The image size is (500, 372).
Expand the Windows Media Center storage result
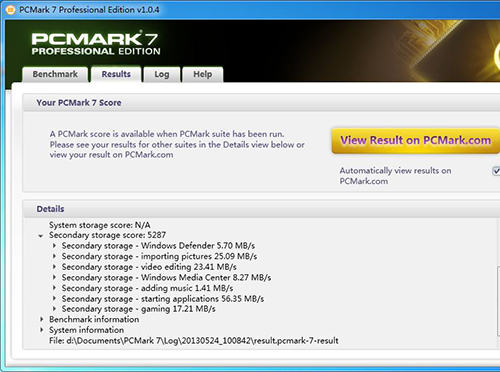tap(54, 277)
